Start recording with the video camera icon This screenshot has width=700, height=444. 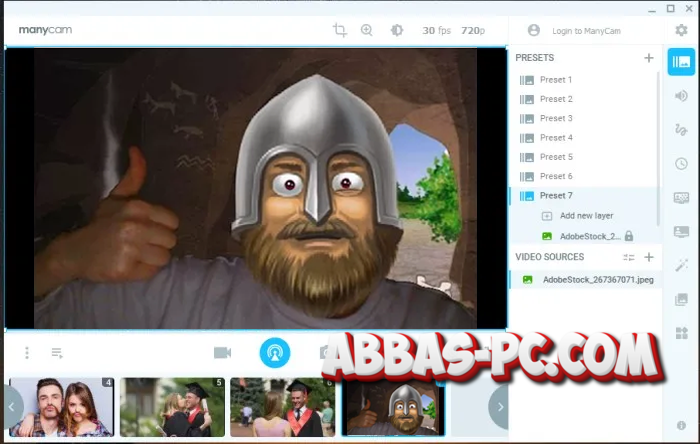pyautogui.click(x=222, y=352)
